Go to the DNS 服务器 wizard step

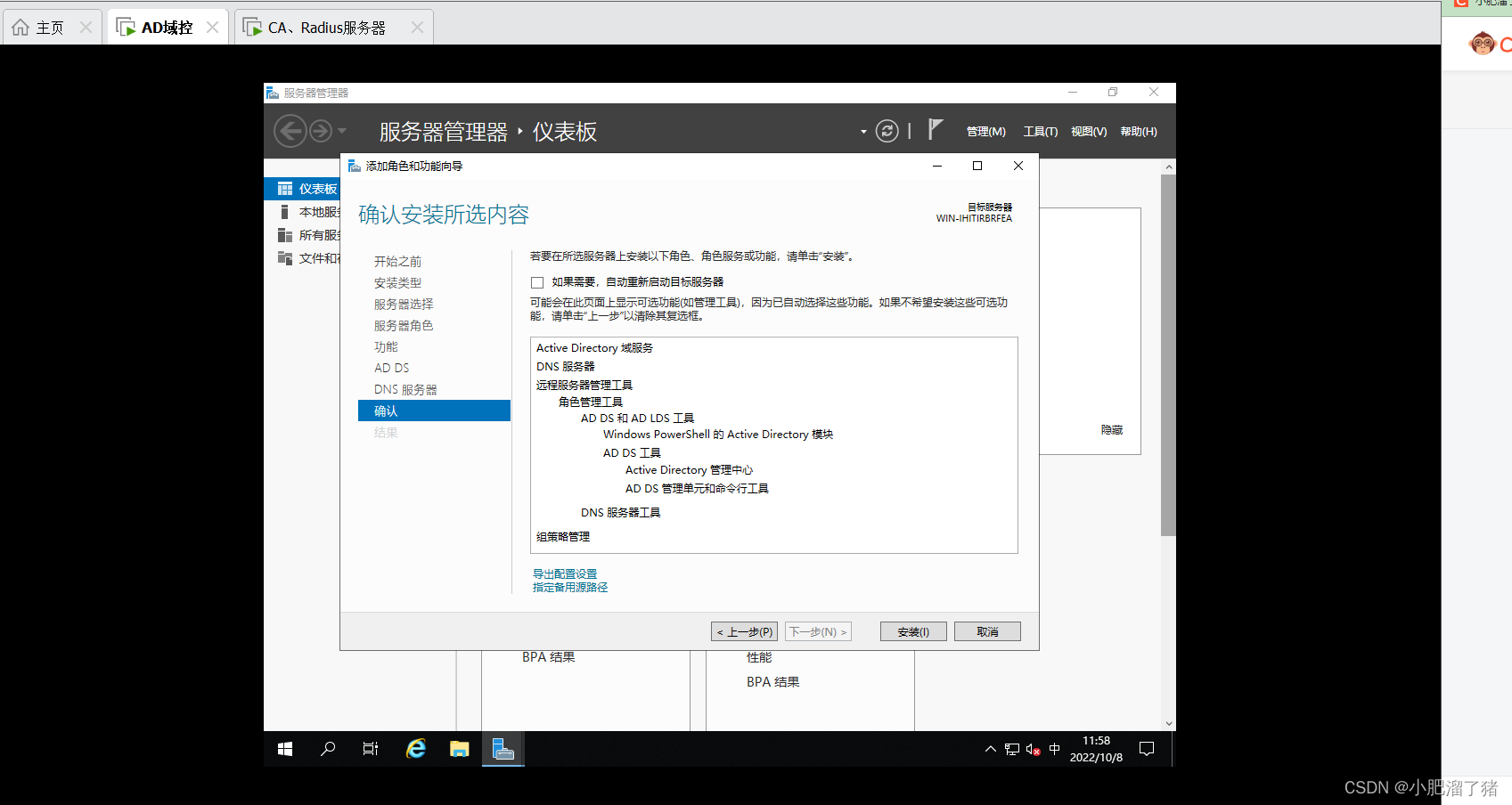405,389
